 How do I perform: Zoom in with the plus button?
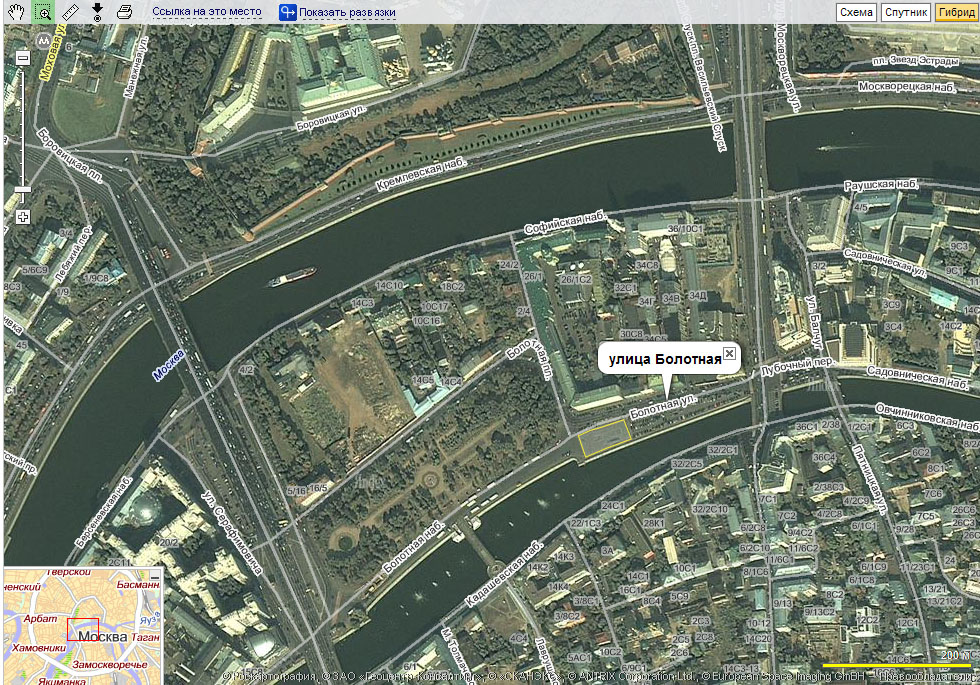click(x=23, y=217)
